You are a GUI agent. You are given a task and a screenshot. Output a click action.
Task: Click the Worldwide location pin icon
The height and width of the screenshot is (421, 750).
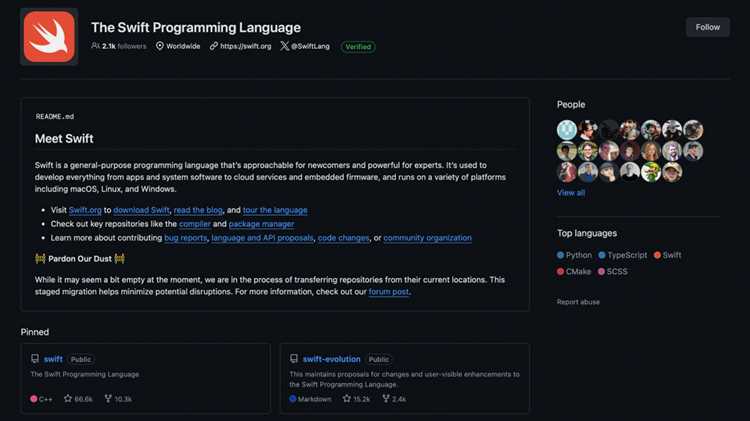point(160,46)
